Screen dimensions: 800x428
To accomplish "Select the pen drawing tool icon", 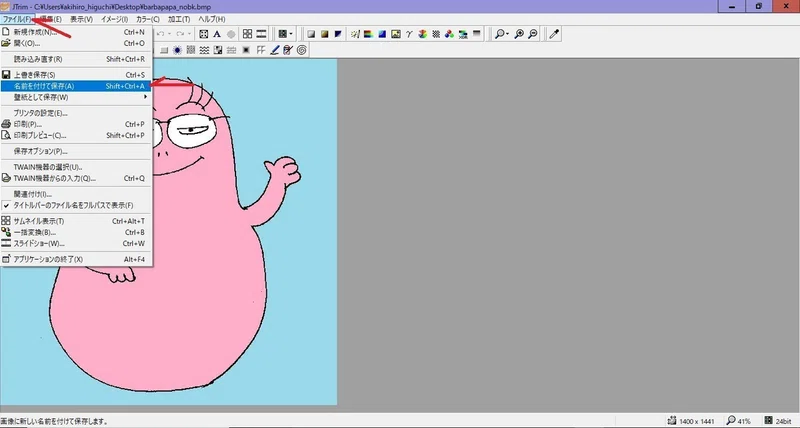I will (x=274, y=50).
